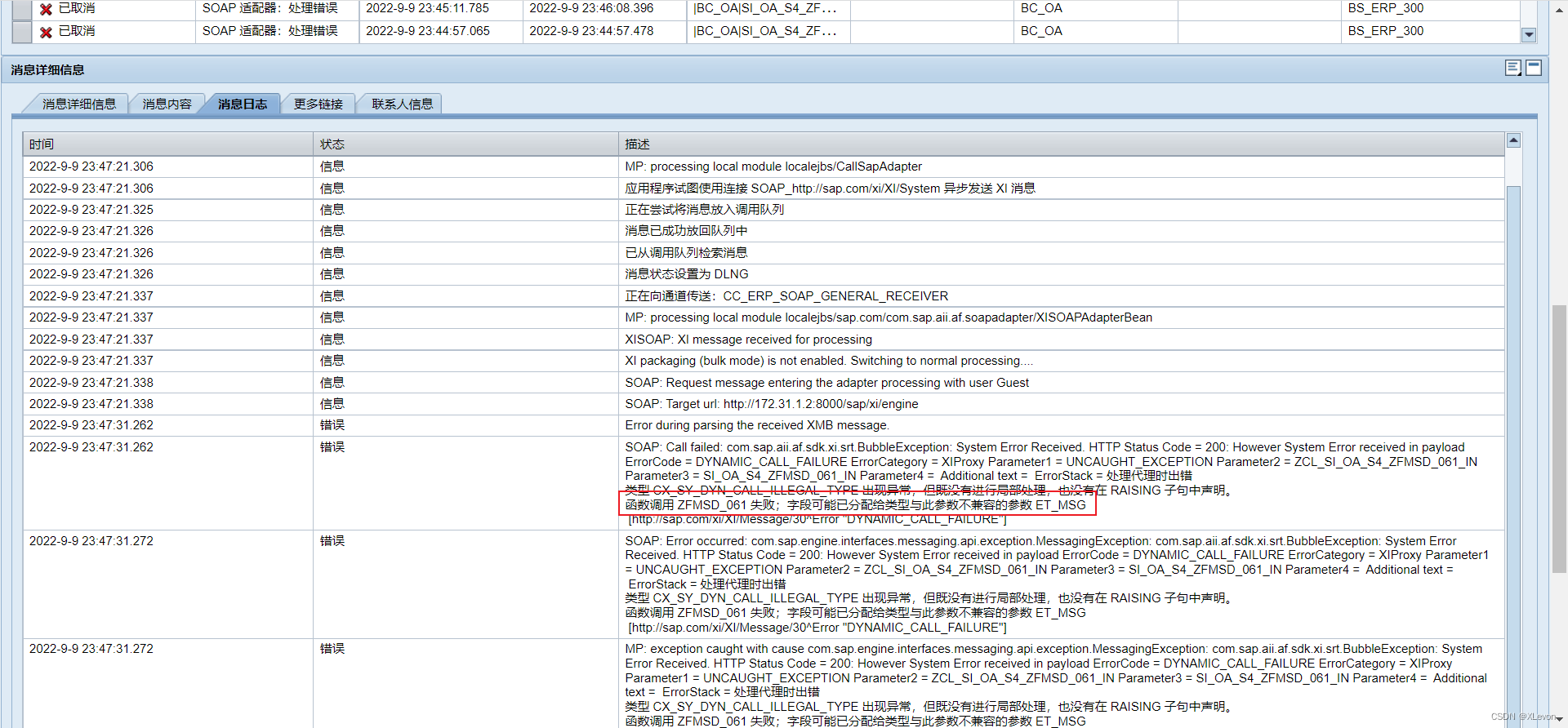The width and height of the screenshot is (1568, 728).
Task: Click the 时间 column header
Action: [x=168, y=144]
